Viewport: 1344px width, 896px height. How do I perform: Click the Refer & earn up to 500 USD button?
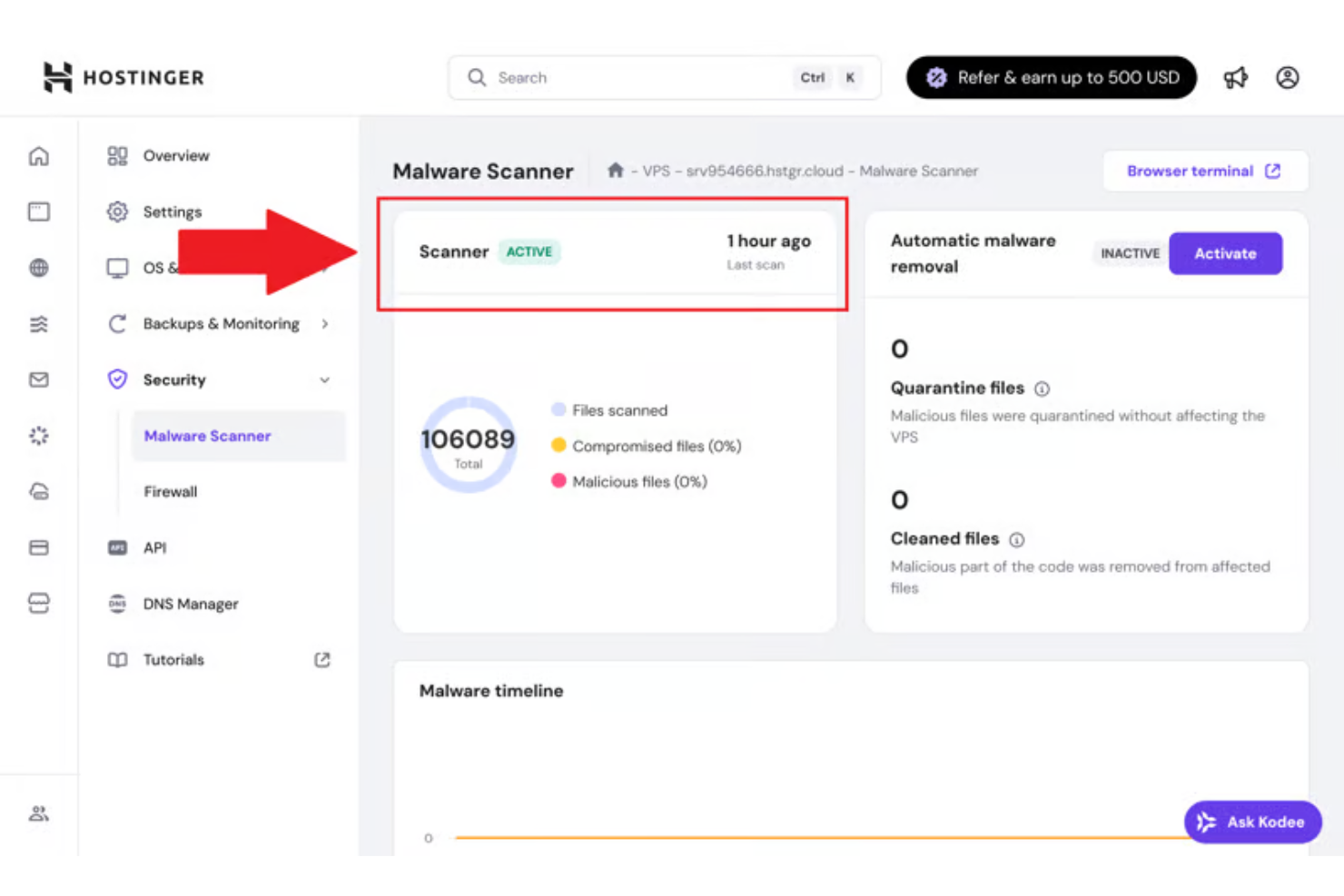pos(1051,78)
